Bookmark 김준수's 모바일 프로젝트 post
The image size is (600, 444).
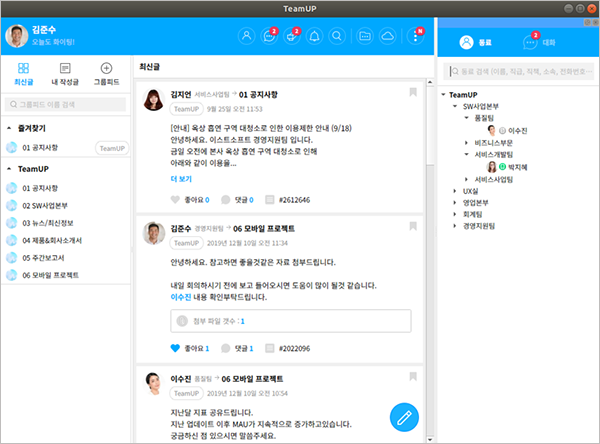point(413,226)
